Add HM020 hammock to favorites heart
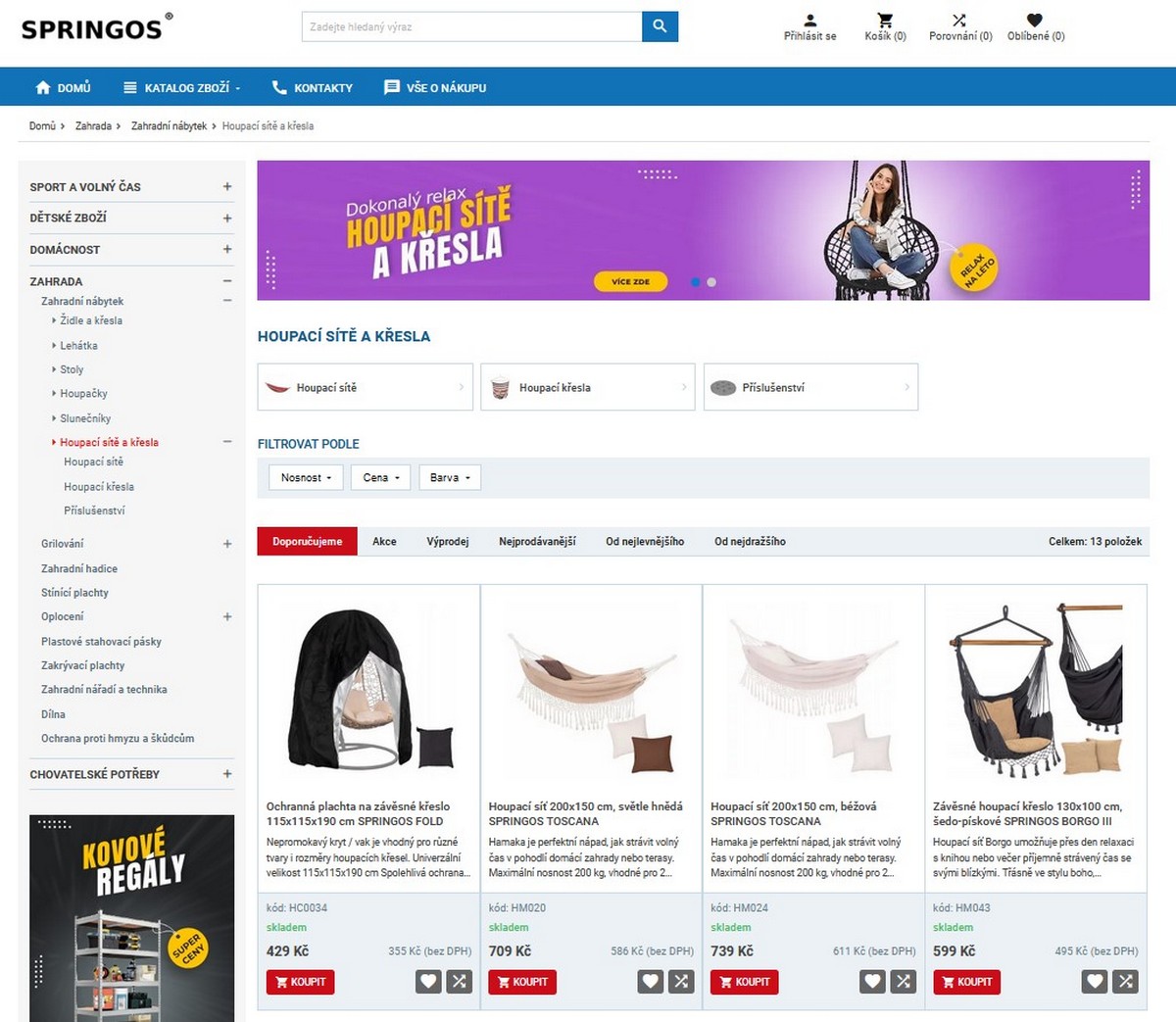Screen dimensions: 1176x1022 tap(651, 981)
